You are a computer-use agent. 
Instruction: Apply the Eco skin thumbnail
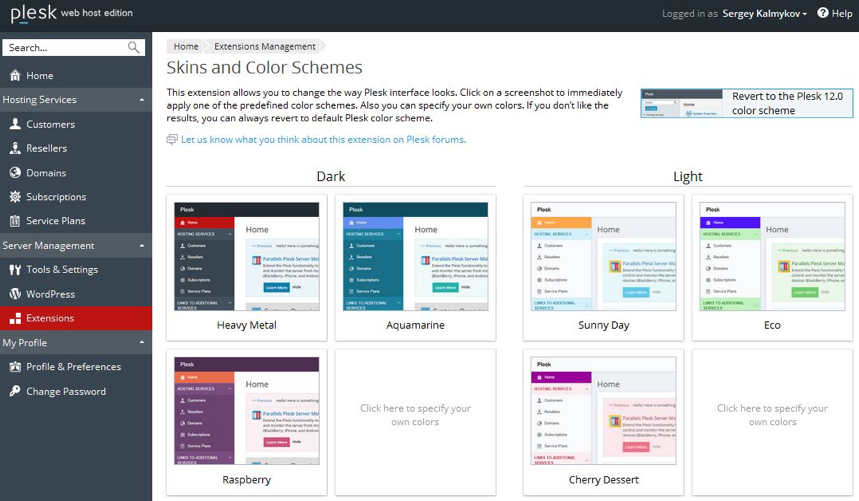point(772,256)
